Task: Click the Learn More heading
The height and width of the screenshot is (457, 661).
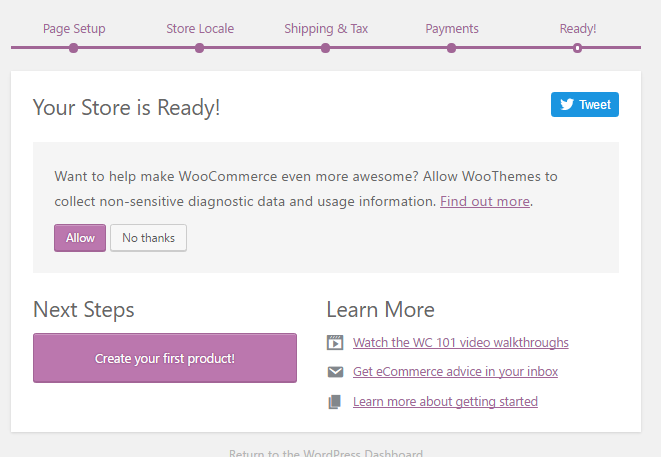Action: 381,310
